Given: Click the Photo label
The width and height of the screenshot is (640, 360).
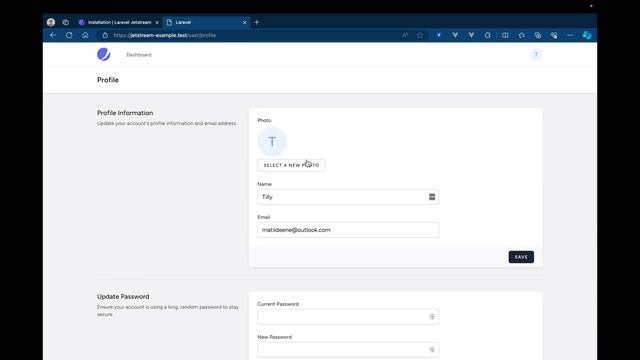Looking at the screenshot, I should point(264,120).
